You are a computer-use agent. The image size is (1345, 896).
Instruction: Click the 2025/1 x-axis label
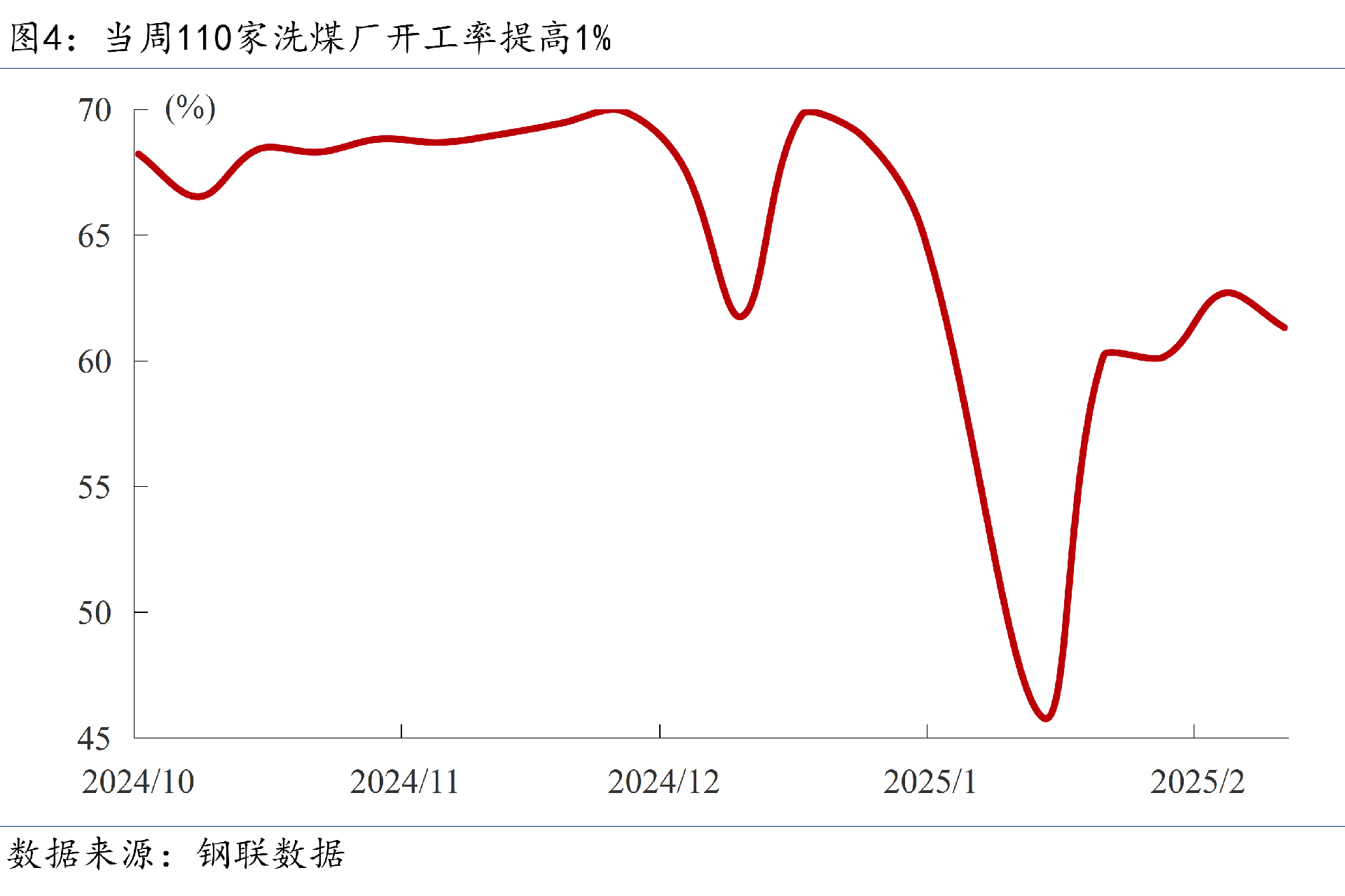pos(930,782)
